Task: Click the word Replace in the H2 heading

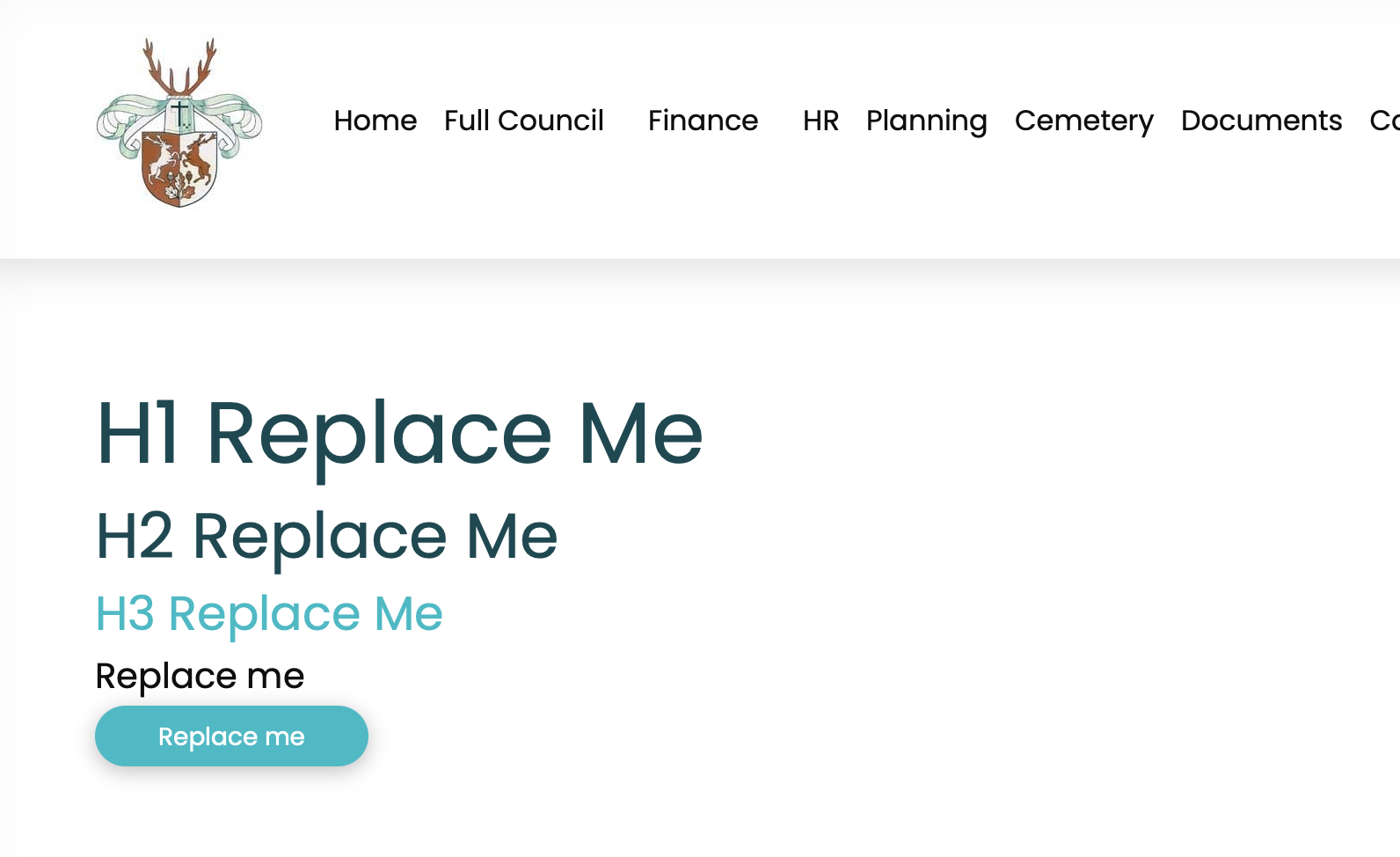Action: tap(319, 536)
